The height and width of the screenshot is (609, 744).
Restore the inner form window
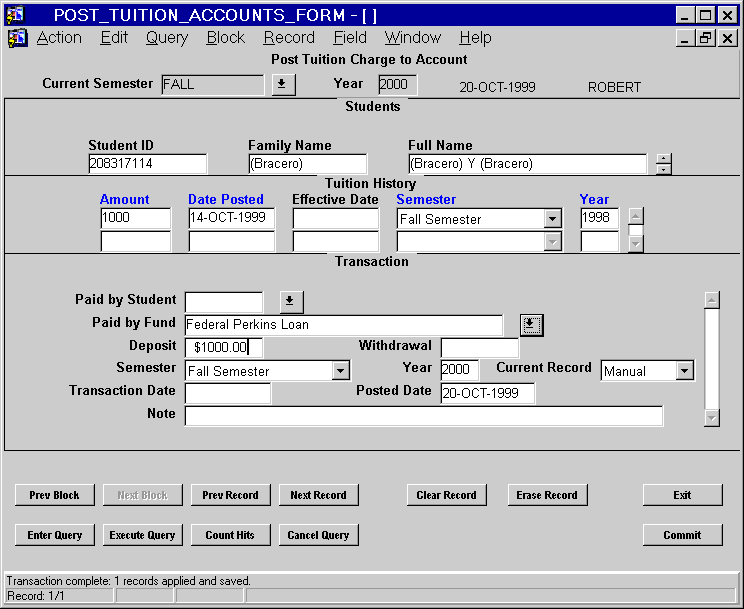(x=705, y=38)
